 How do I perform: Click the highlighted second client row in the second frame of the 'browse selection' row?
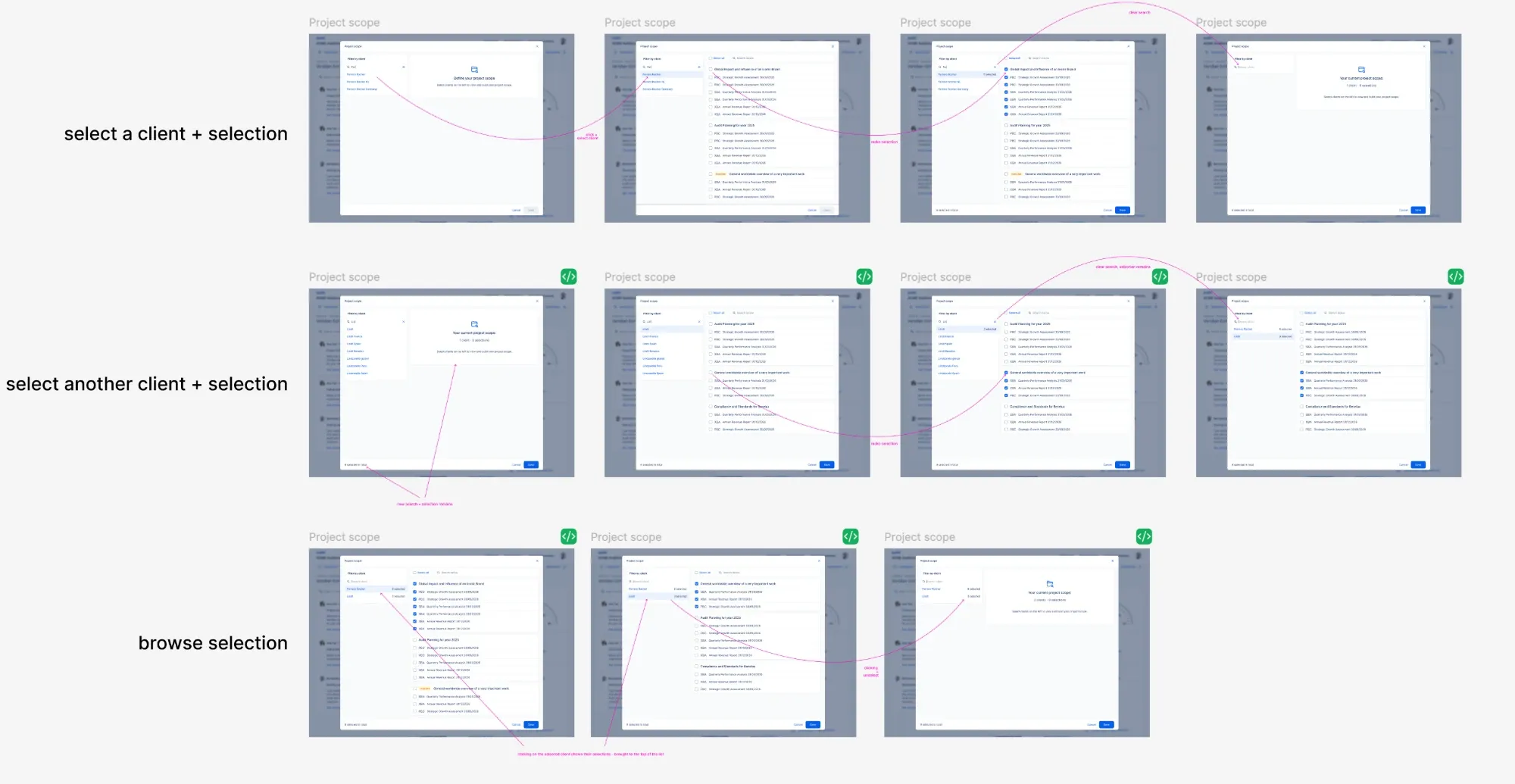pyautogui.click(x=658, y=597)
